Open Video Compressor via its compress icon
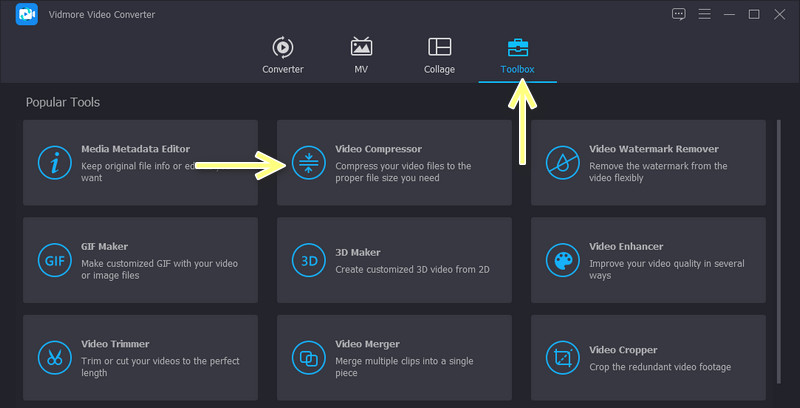Screen dimensions: 800x408 [308, 162]
